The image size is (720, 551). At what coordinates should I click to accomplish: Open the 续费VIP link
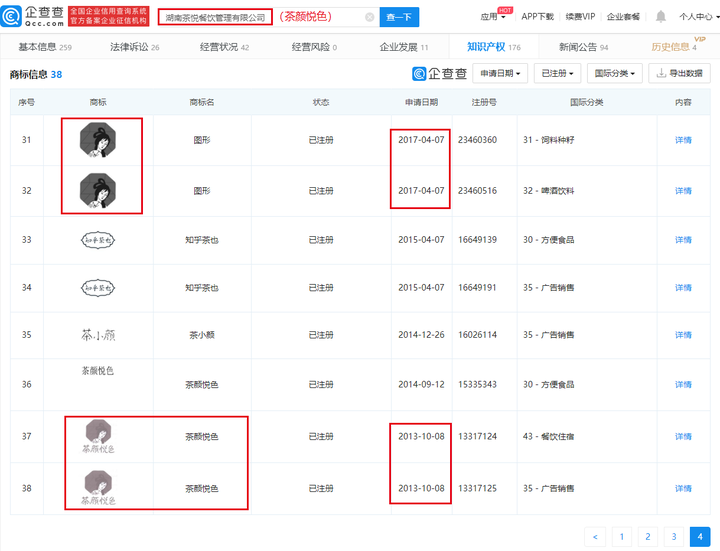click(x=580, y=17)
